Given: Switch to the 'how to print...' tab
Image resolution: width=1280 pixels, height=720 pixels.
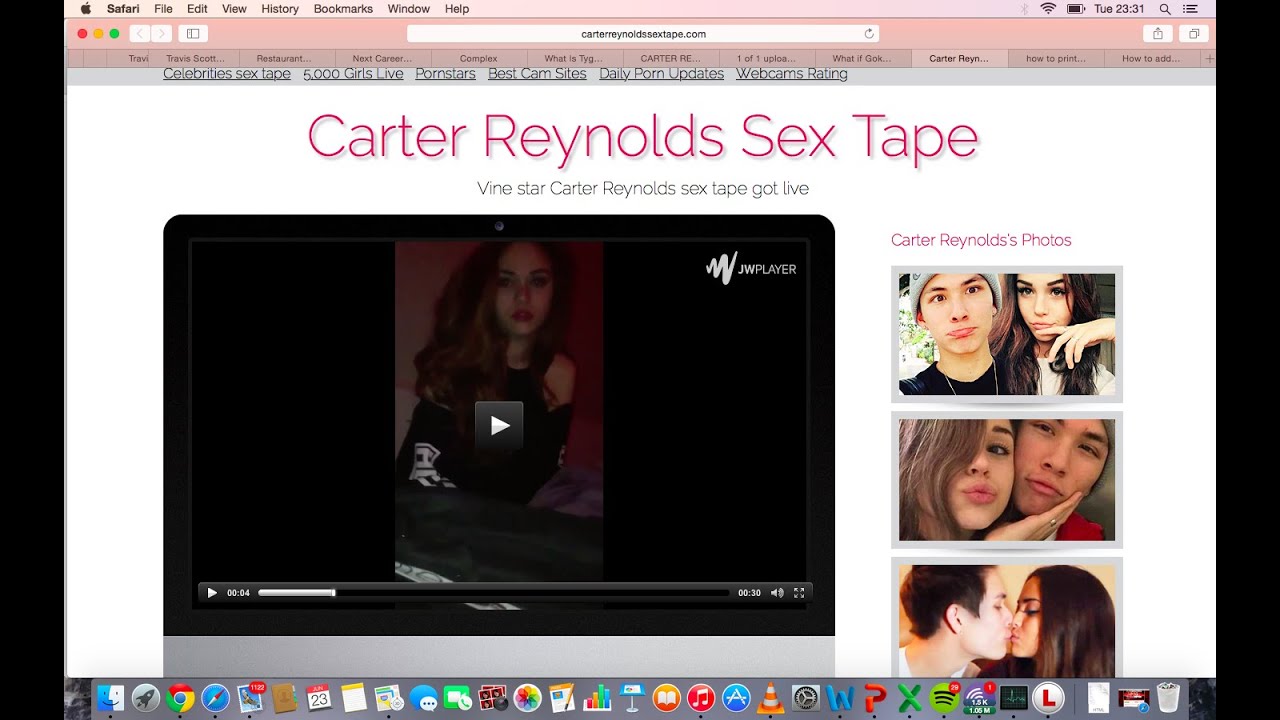Looking at the screenshot, I should [x=1055, y=59].
